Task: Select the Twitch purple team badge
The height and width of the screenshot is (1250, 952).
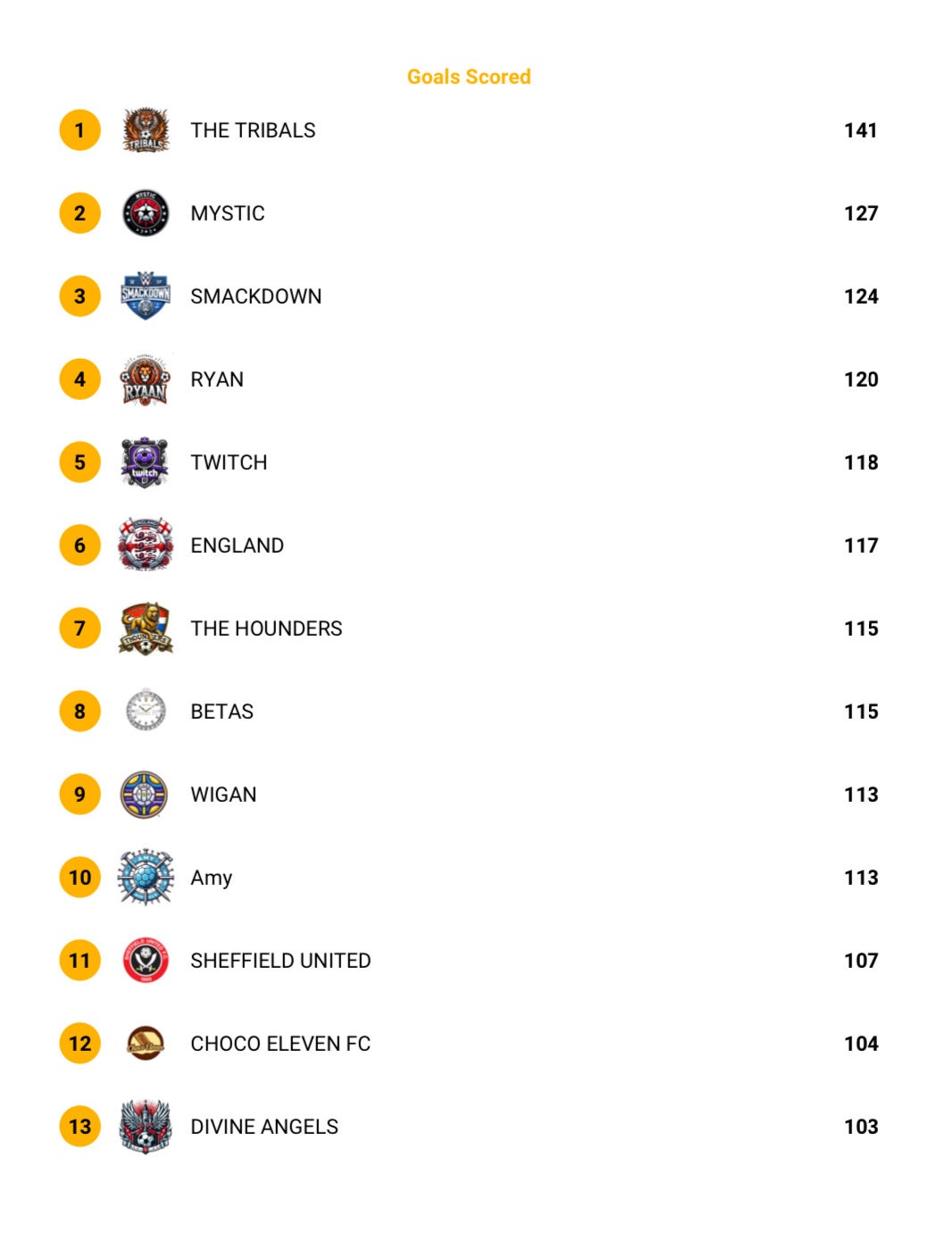Action: (x=145, y=462)
